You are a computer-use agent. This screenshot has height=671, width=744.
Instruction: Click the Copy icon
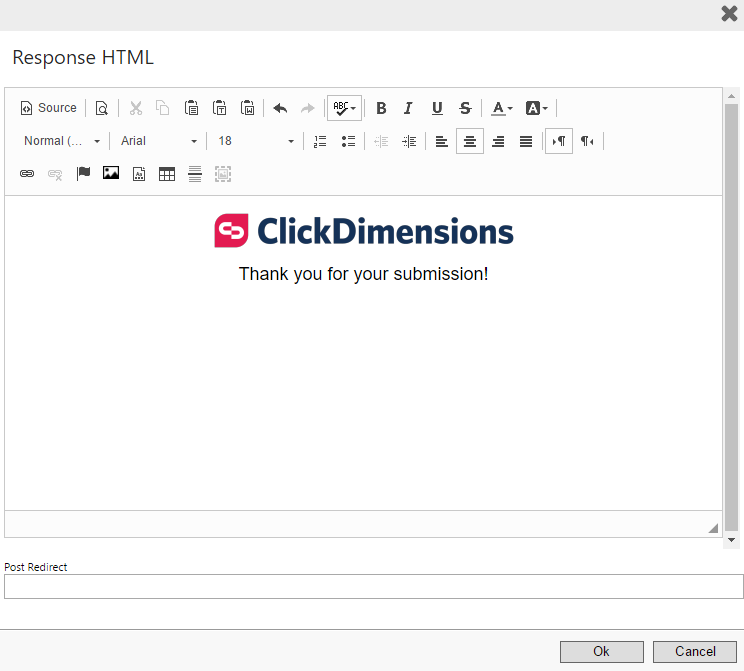click(163, 108)
